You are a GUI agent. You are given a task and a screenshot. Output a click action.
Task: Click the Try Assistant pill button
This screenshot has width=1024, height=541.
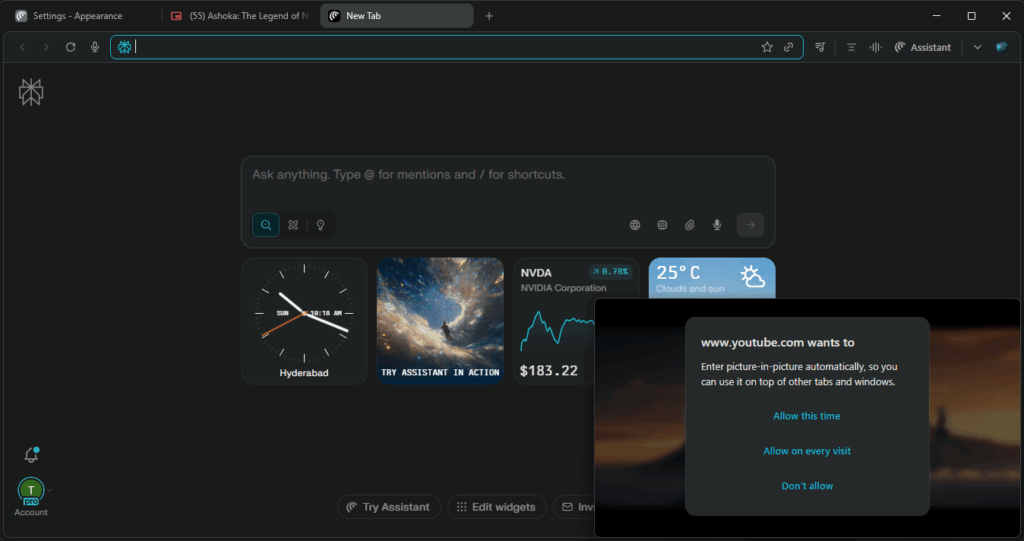389,507
